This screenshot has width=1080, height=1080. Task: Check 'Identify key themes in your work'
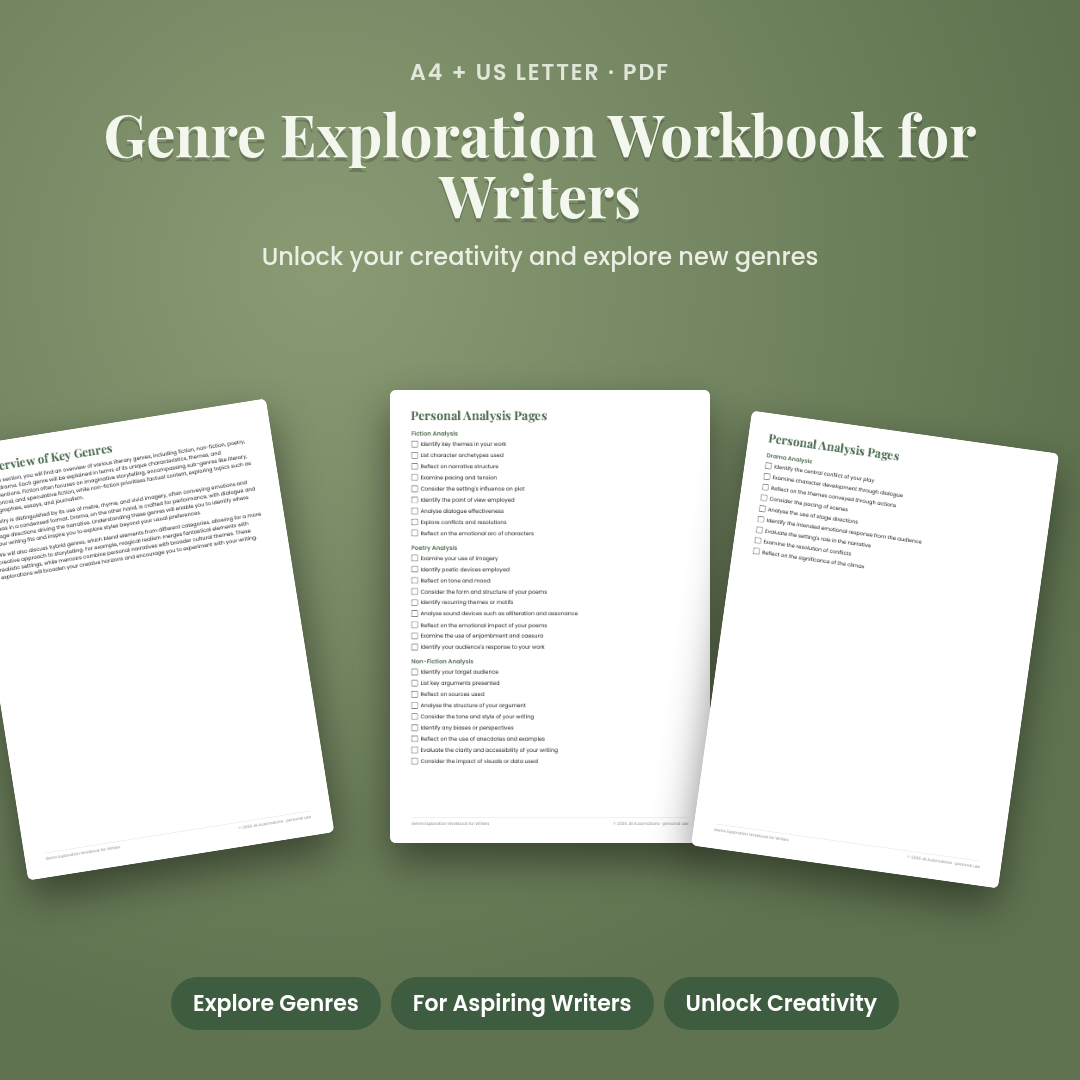click(415, 444)
